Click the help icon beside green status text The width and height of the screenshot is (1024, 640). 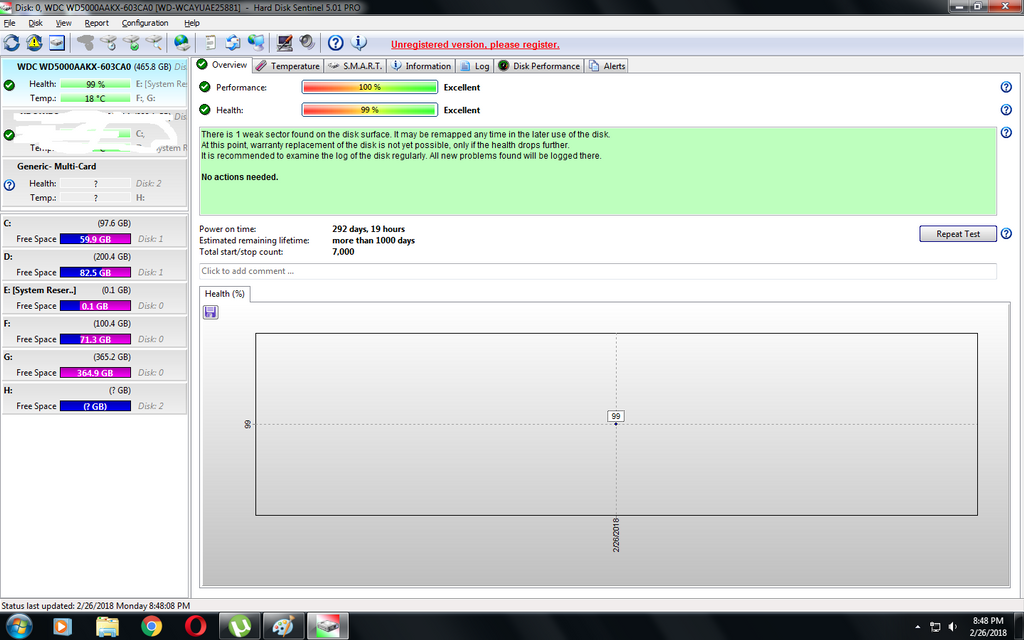(x=1006, y=133)
